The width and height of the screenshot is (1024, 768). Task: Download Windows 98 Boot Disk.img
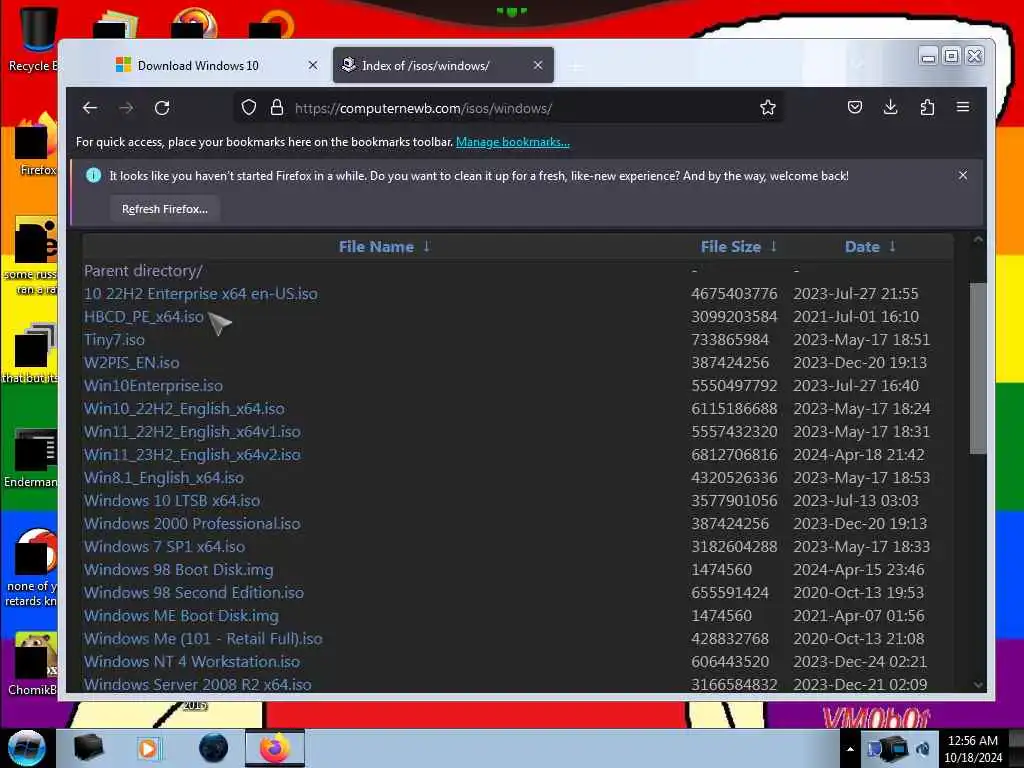coord(178,569)
